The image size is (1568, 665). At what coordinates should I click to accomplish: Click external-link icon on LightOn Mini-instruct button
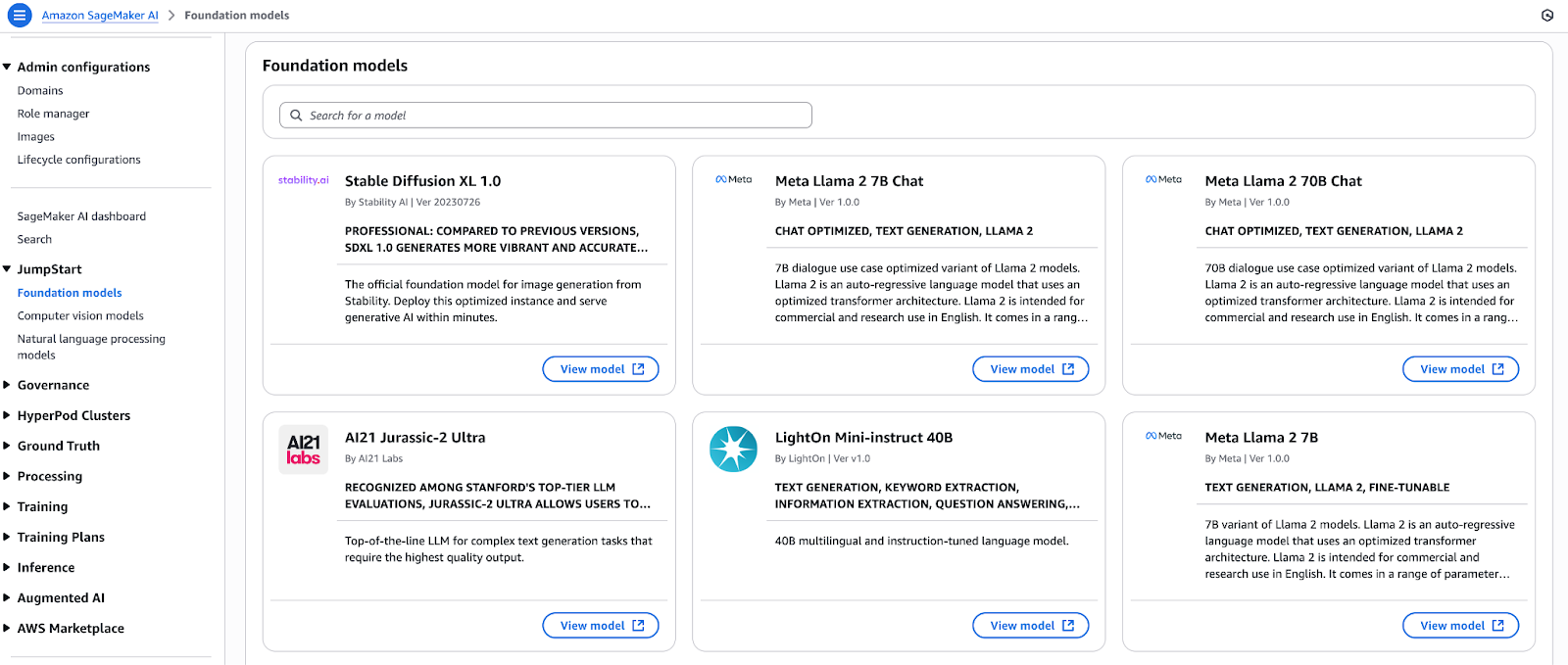1069,626
